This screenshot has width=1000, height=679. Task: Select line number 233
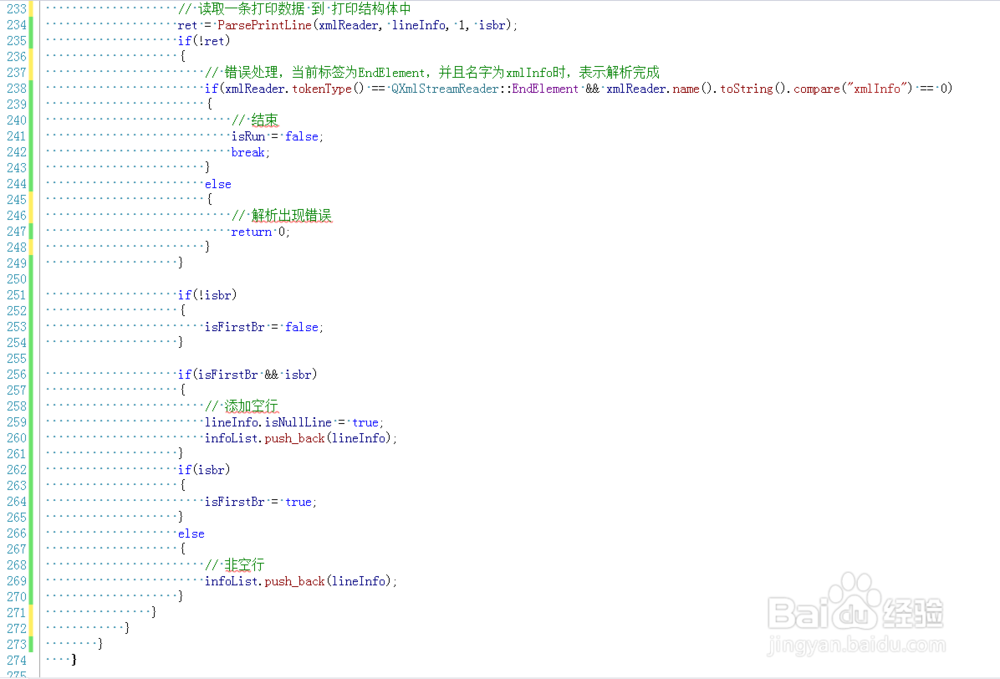click(x=16, y=8)
